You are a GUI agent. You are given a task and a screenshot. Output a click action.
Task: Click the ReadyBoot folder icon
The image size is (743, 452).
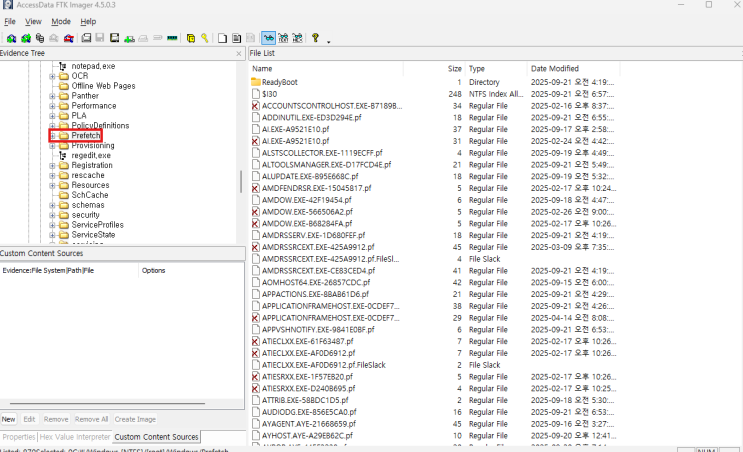[x=256, y=82]
